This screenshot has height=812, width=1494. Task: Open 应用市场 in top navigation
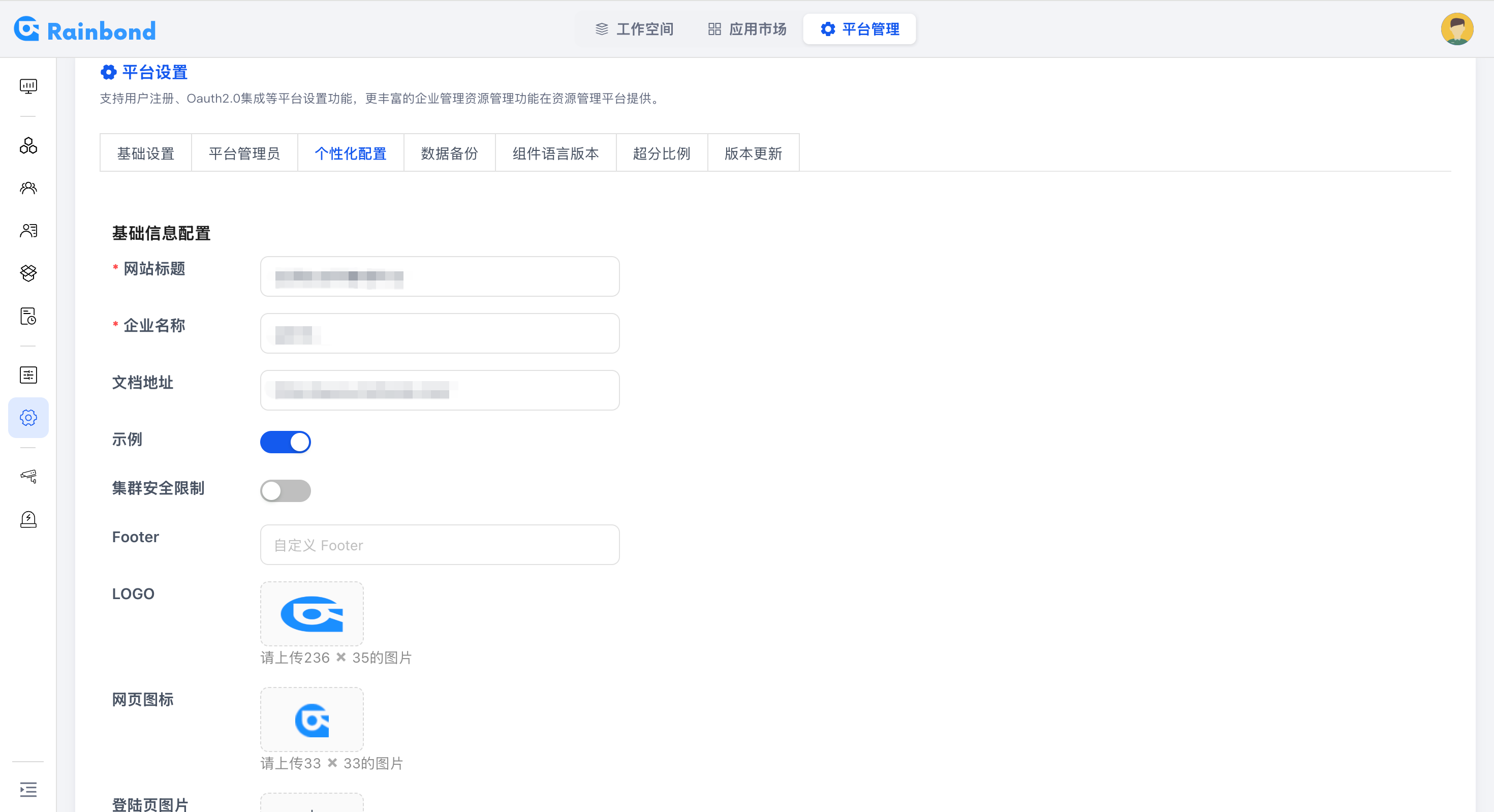coord(747,29)
